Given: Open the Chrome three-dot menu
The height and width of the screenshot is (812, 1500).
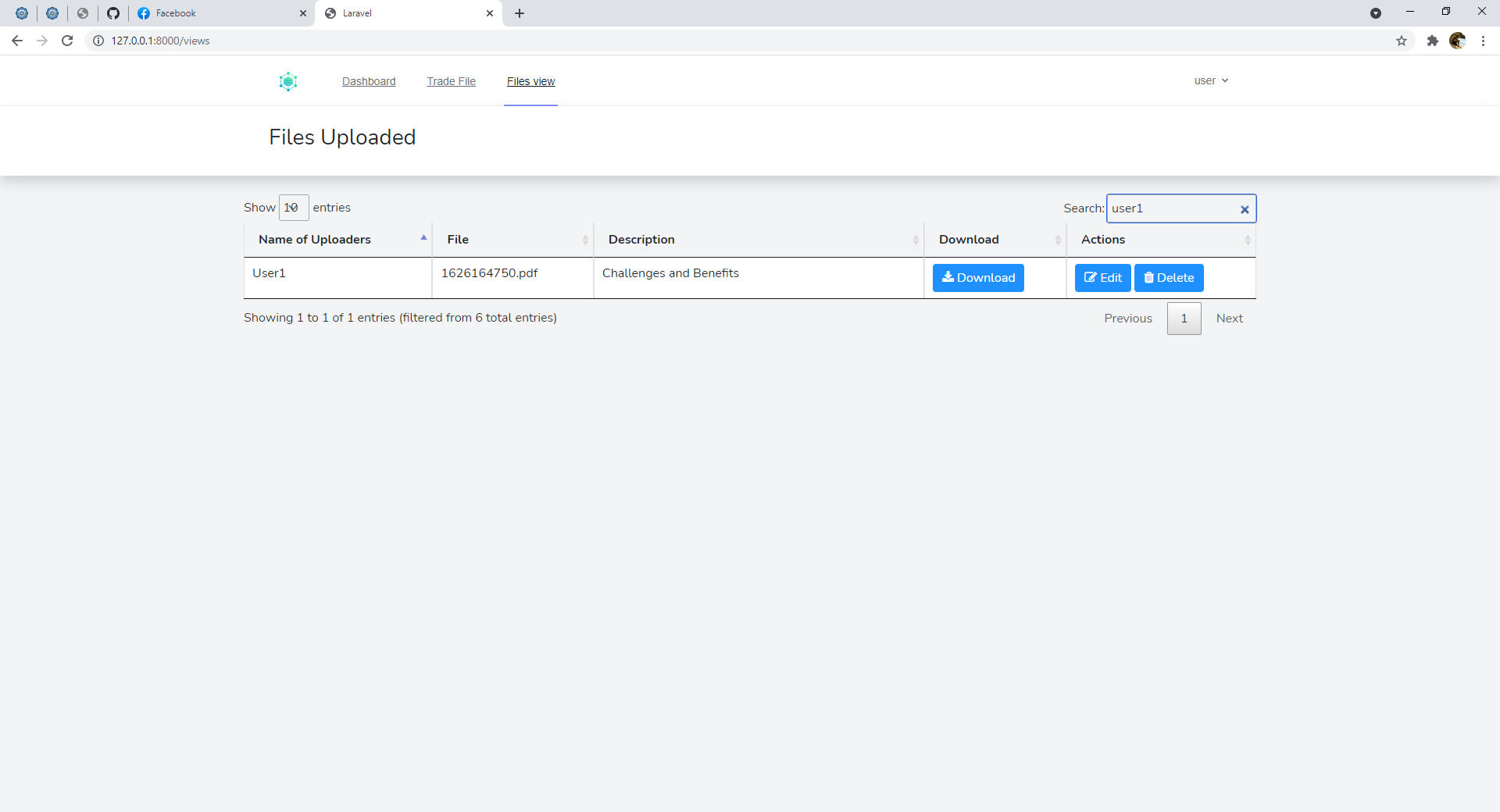Looking at the screenshot, I should [x=1483, y=41].
